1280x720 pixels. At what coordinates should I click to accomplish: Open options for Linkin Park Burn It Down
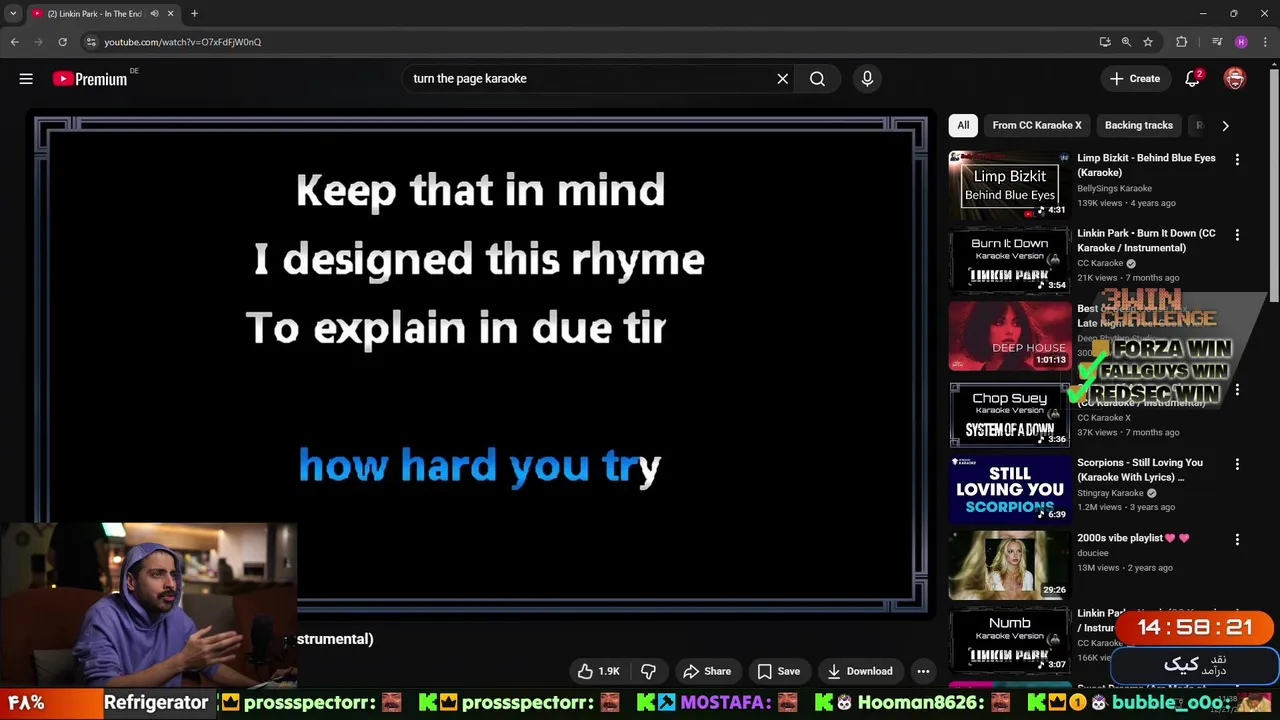click(x=1237, y=235)
